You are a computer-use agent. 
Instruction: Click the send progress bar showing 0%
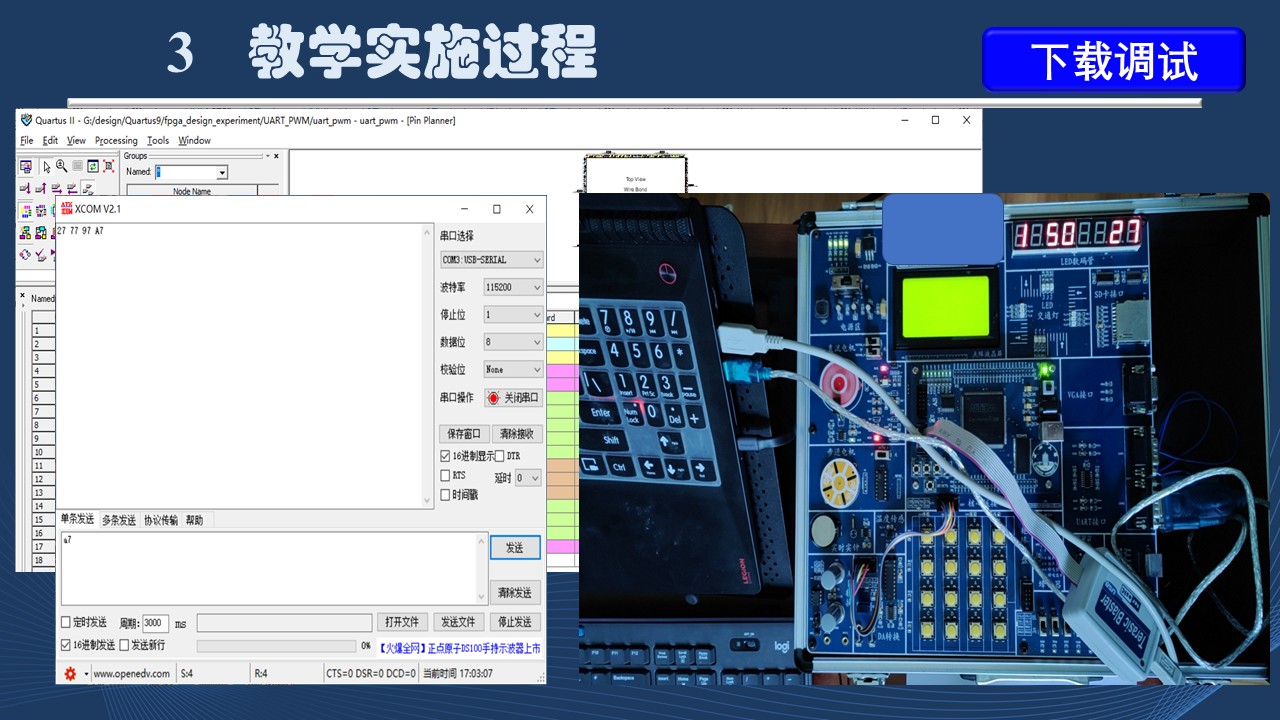pyautogui.click(x=276, y=646)
